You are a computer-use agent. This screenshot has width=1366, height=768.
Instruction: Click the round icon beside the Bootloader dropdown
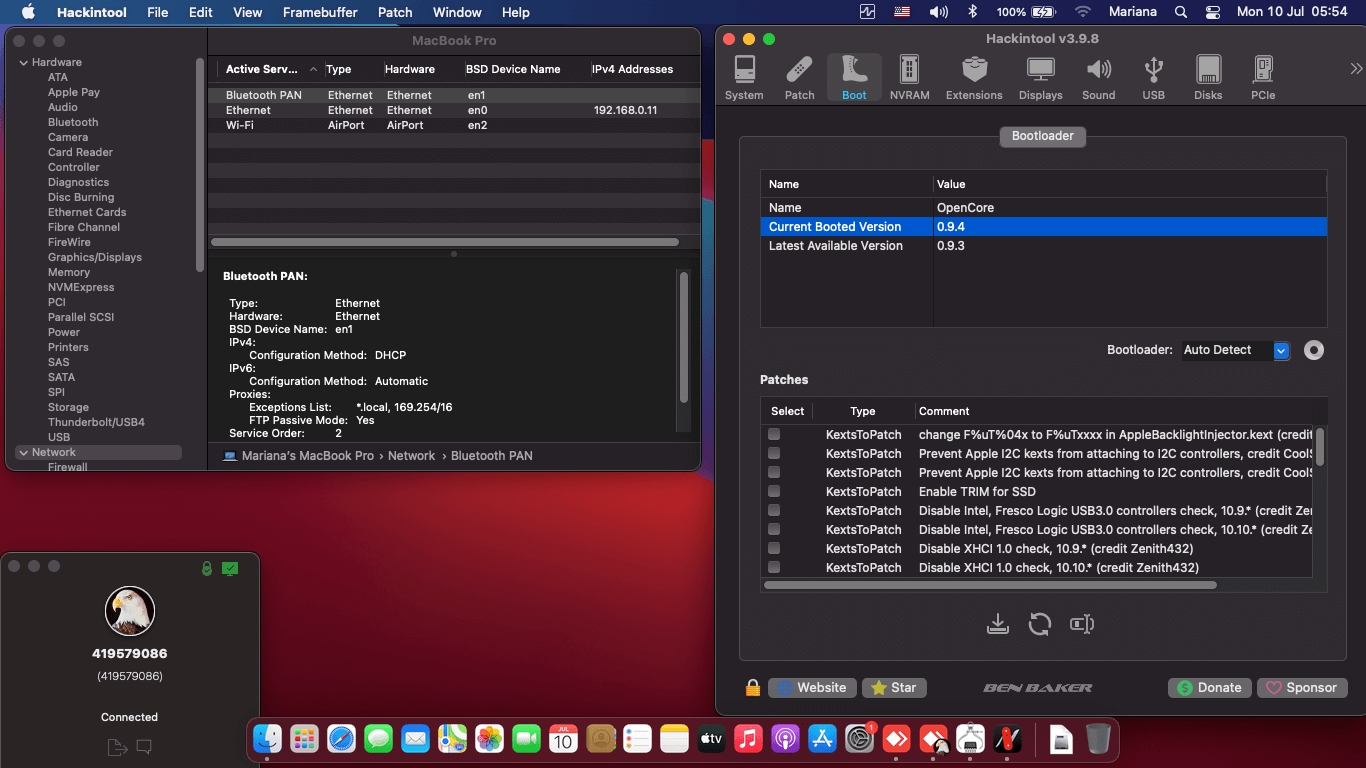pyautogui.click(x=1314, y=350)
